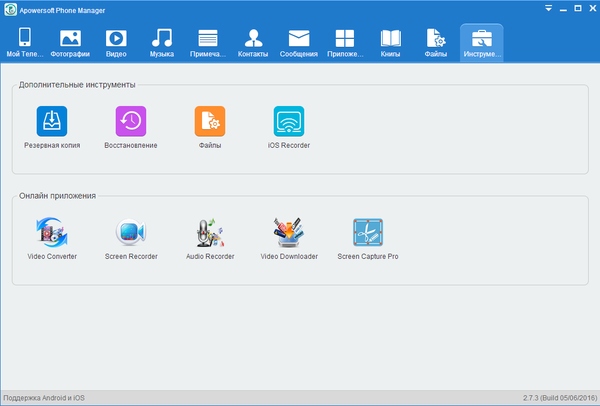Go to the Фотографии tab
Viewport: 600px width, 406px height.
click(x=70, y=43)
